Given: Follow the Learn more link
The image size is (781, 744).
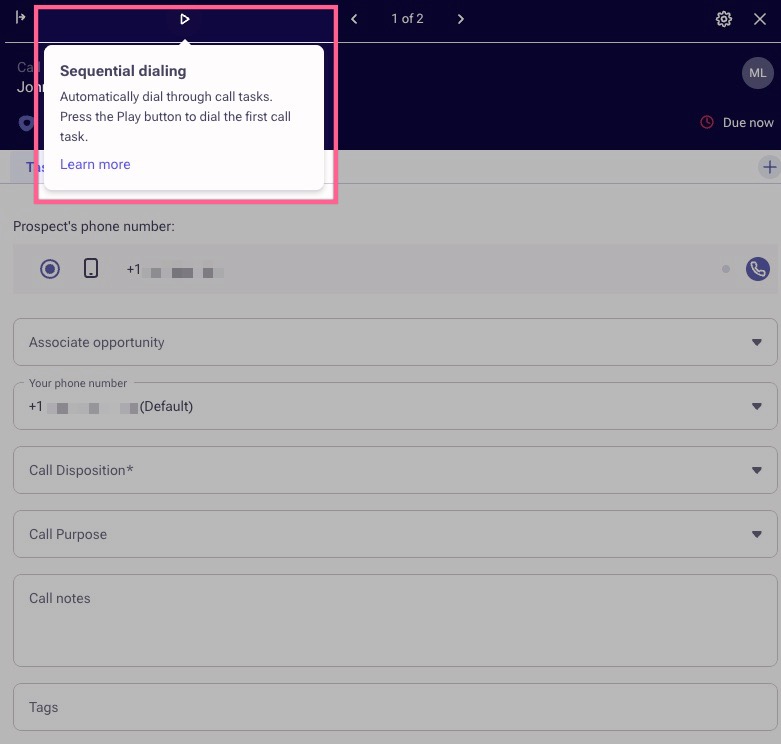Looking at the screenshot, I should point(95,164).
